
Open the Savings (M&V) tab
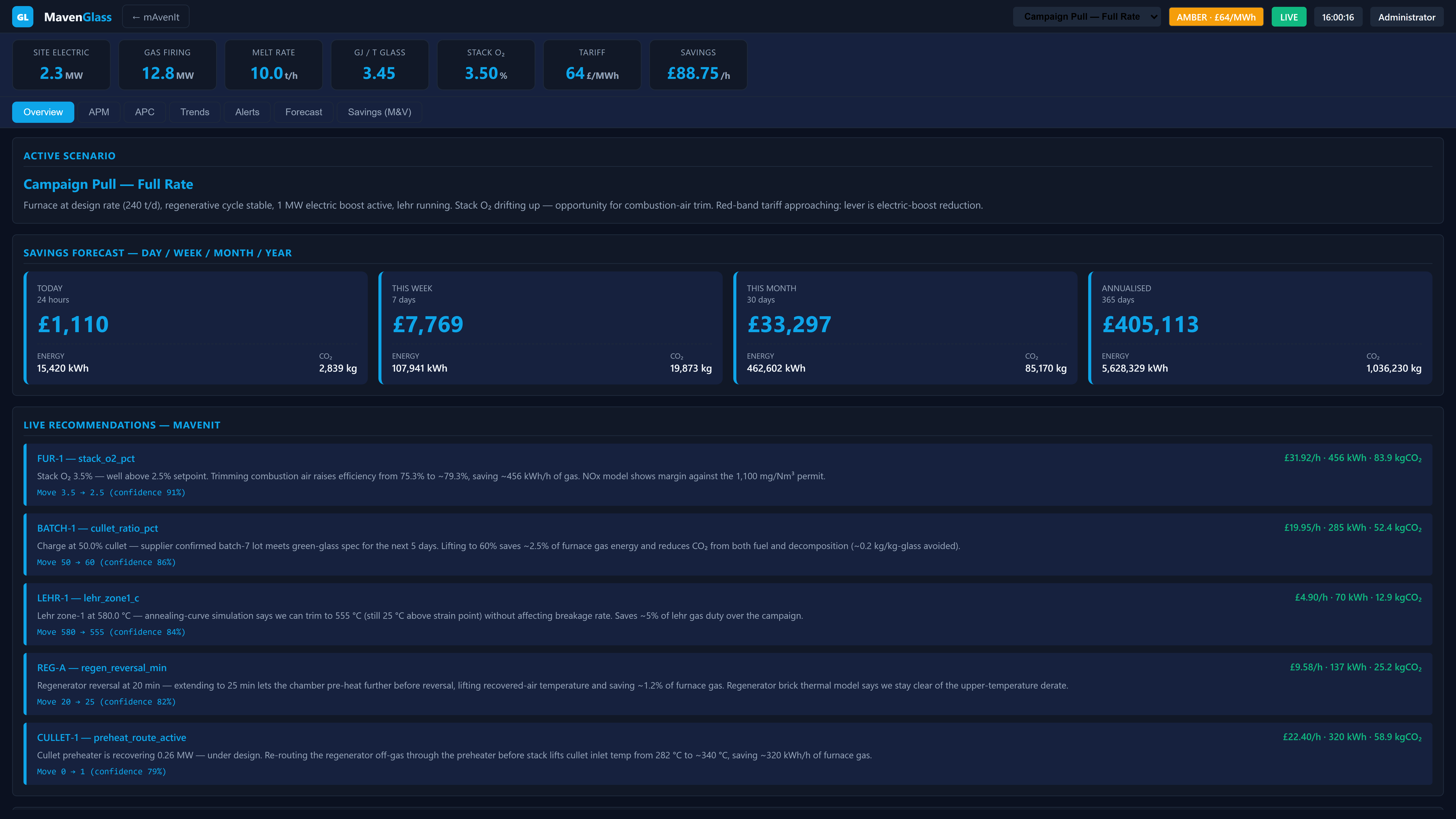click(379, 112)
